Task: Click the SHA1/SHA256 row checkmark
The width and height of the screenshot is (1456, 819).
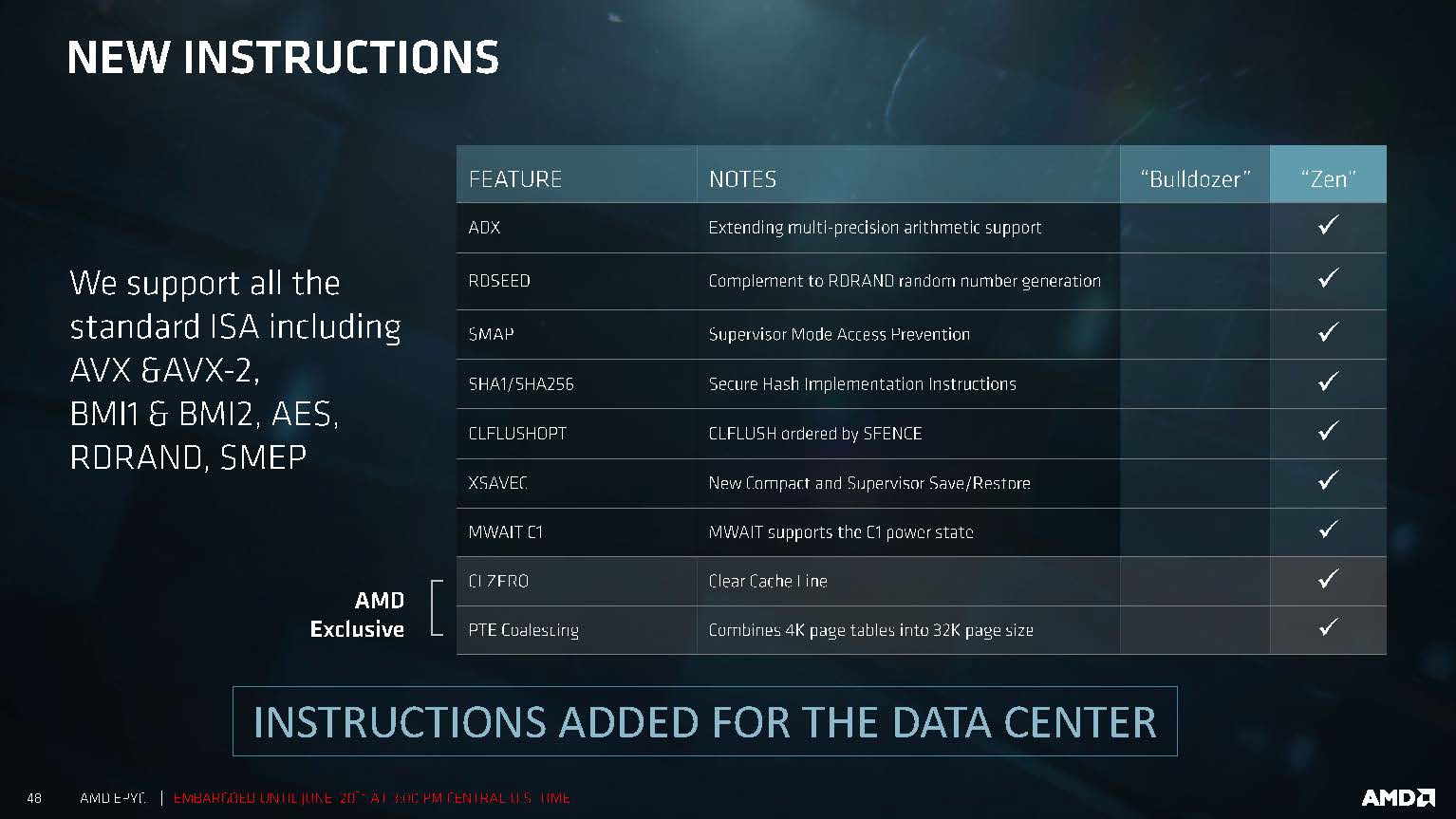Action: (x=1329, y=382)
